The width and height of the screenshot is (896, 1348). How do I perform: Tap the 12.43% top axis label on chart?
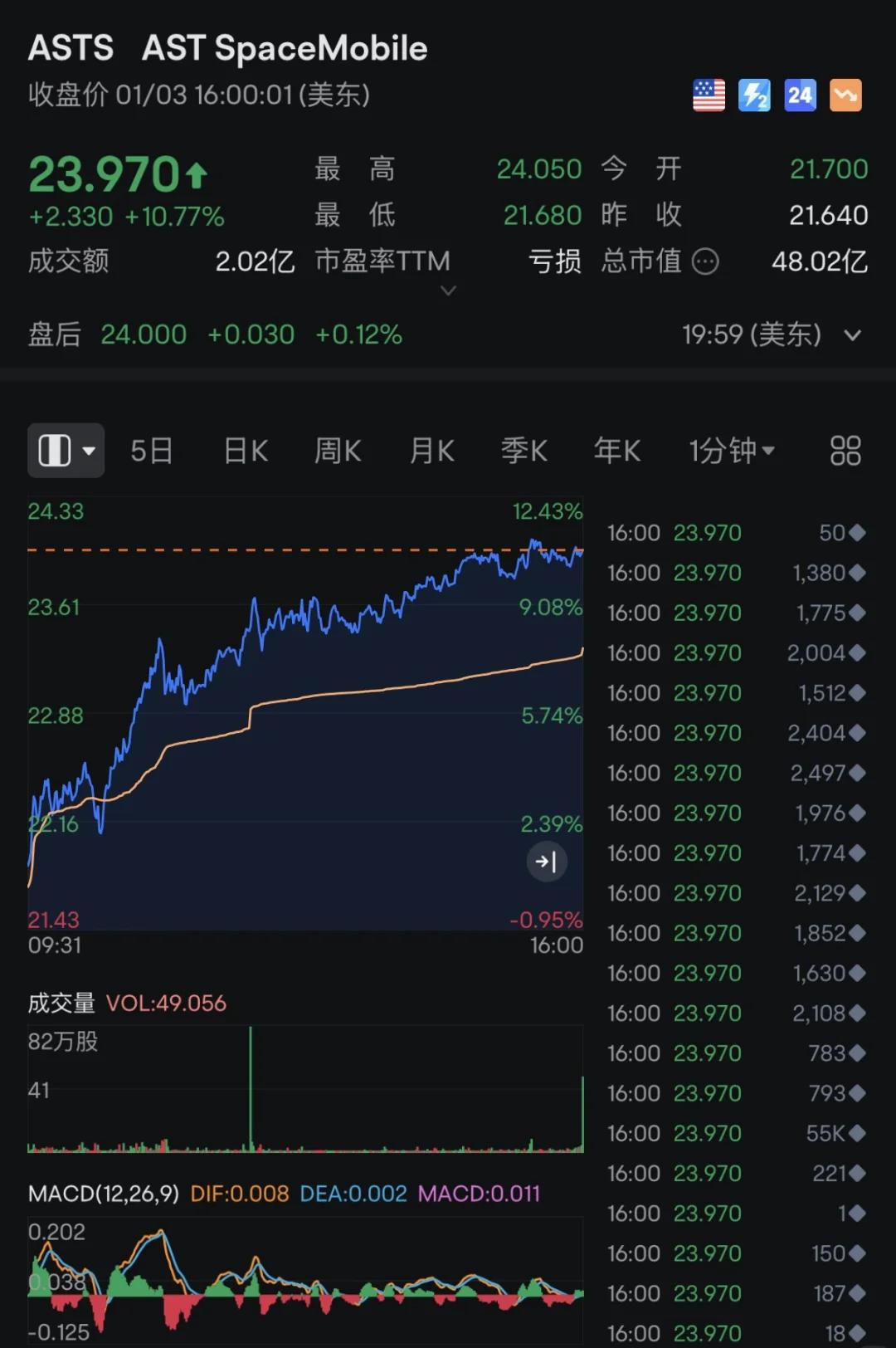point(548,511)
